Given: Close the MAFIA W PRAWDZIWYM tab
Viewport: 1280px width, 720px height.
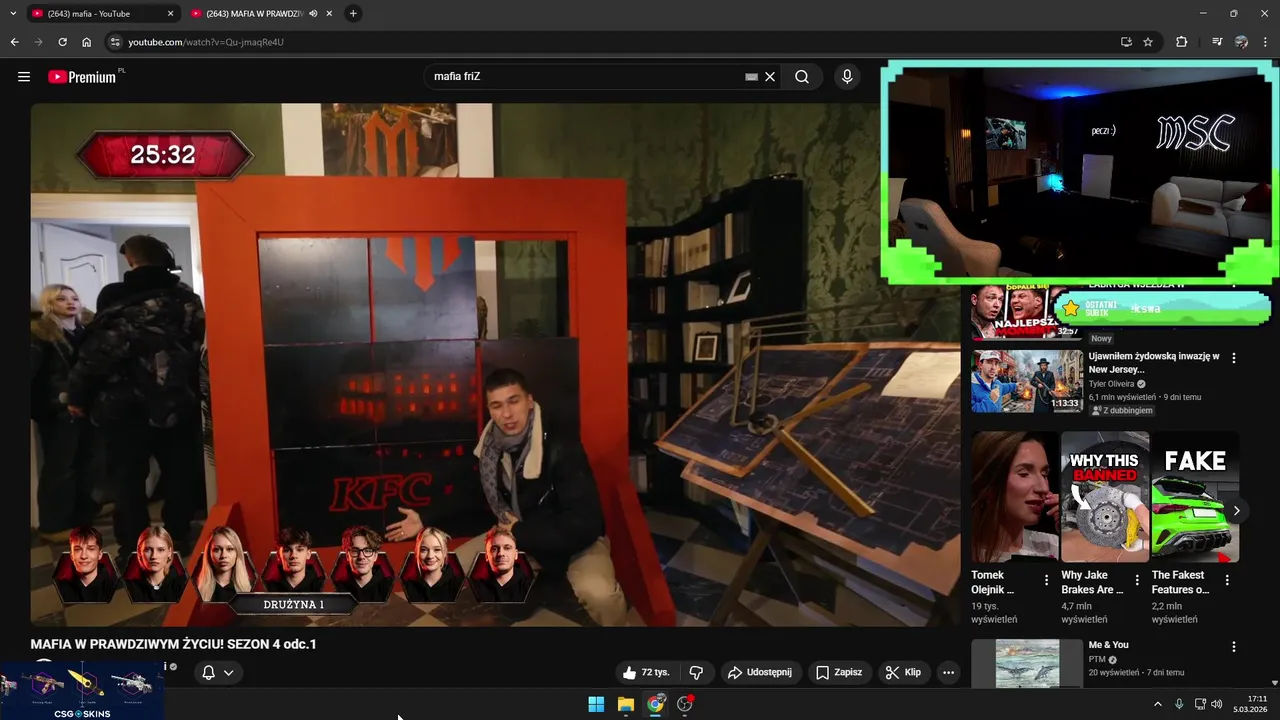Looking at the screenshot, I should [x=329, y=14].
